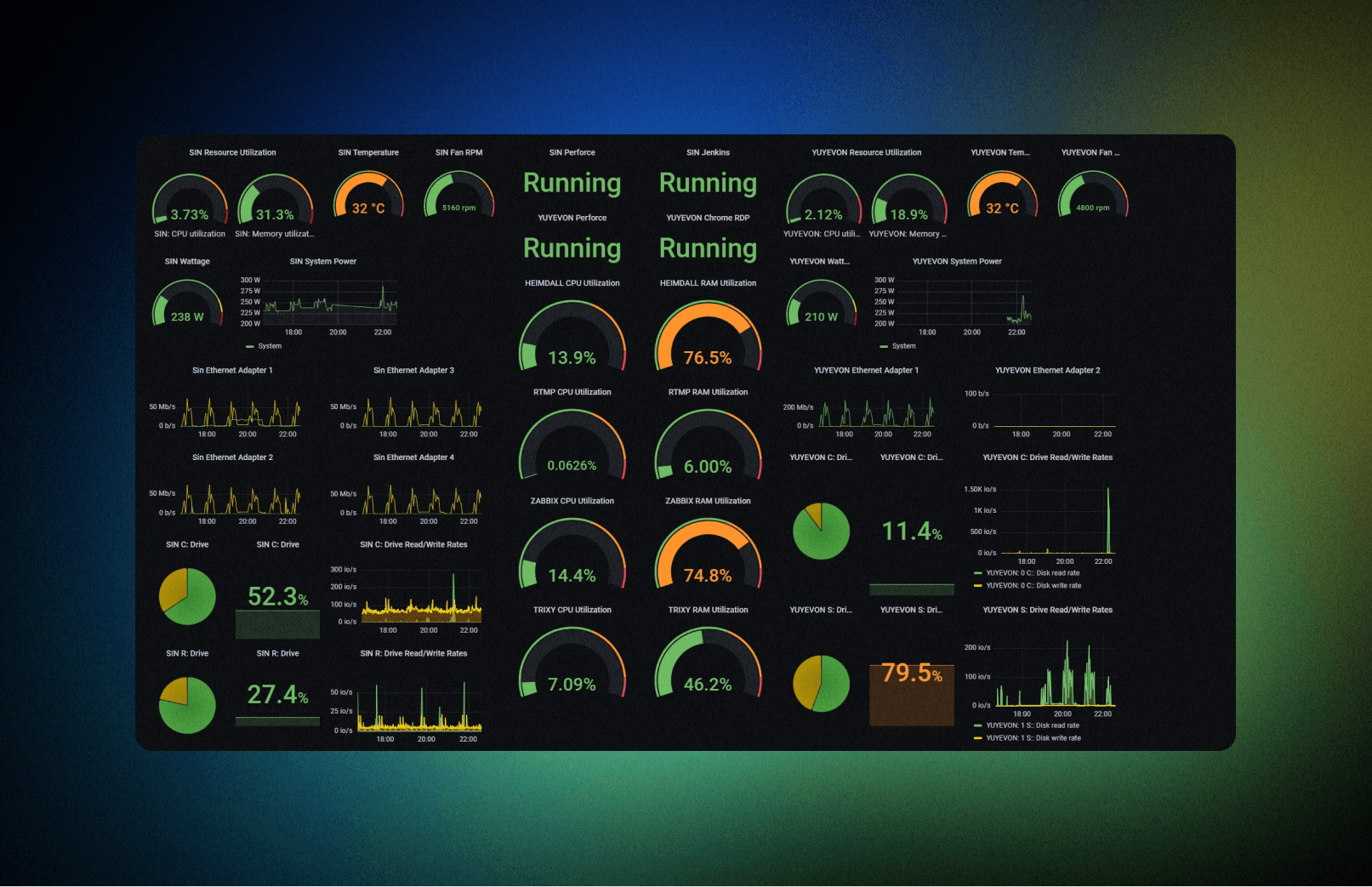Open YUYEVON S: Drive Read/Write Rates title

pos(1047,610)
